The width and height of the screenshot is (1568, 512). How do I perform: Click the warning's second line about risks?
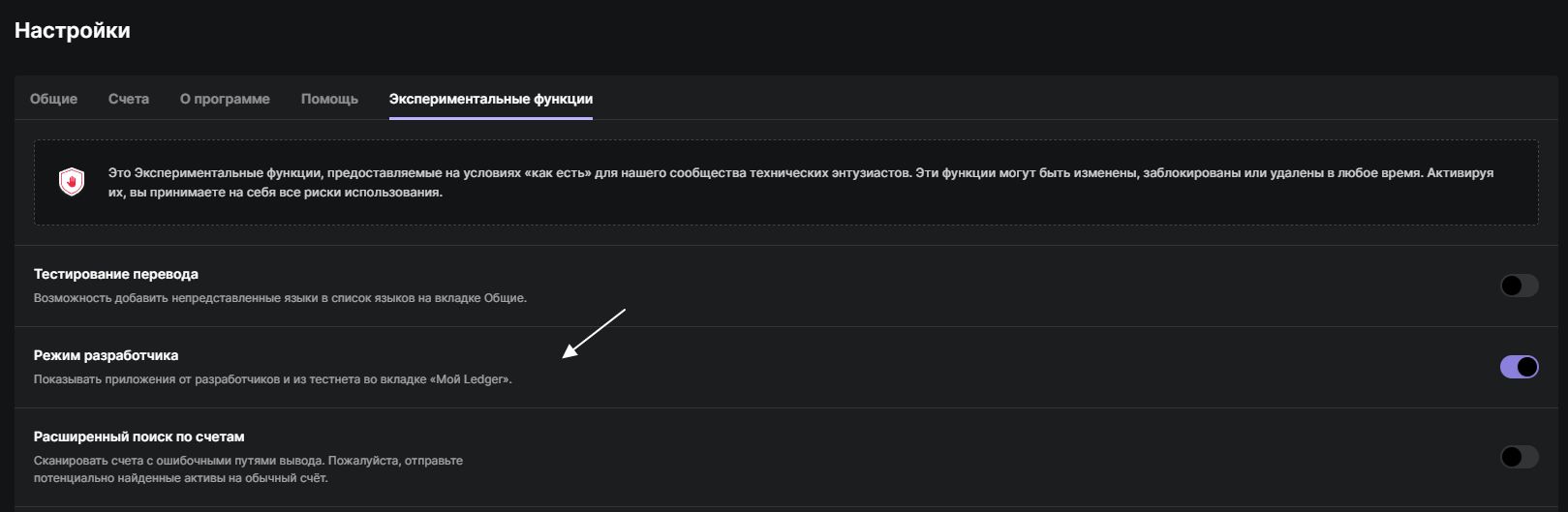(x=275, y=193)
